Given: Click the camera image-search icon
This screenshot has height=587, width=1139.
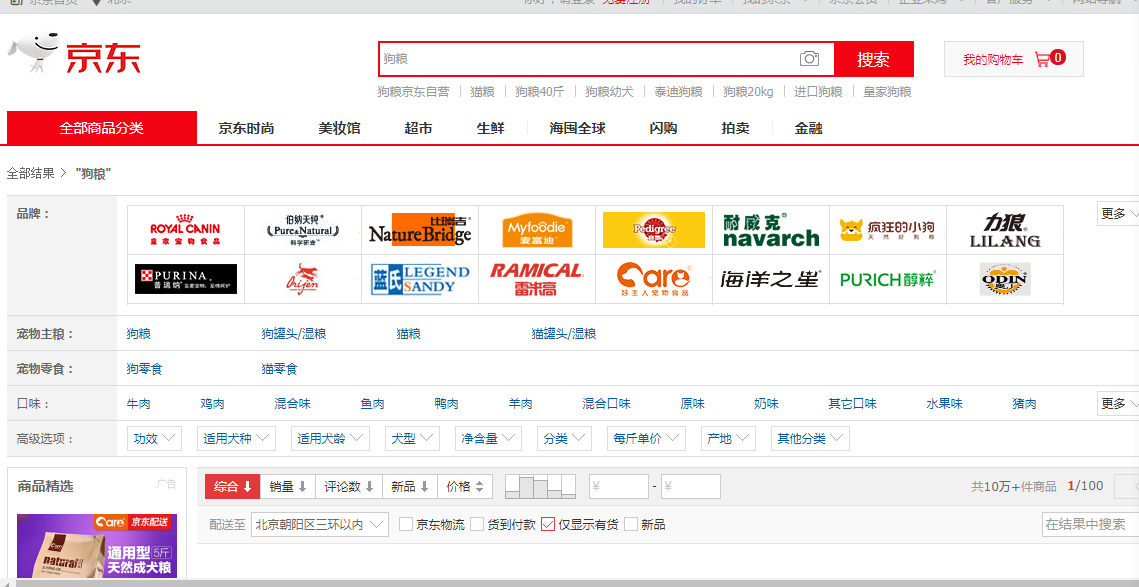Looking at the screenshot, I should tap(809, 59).
